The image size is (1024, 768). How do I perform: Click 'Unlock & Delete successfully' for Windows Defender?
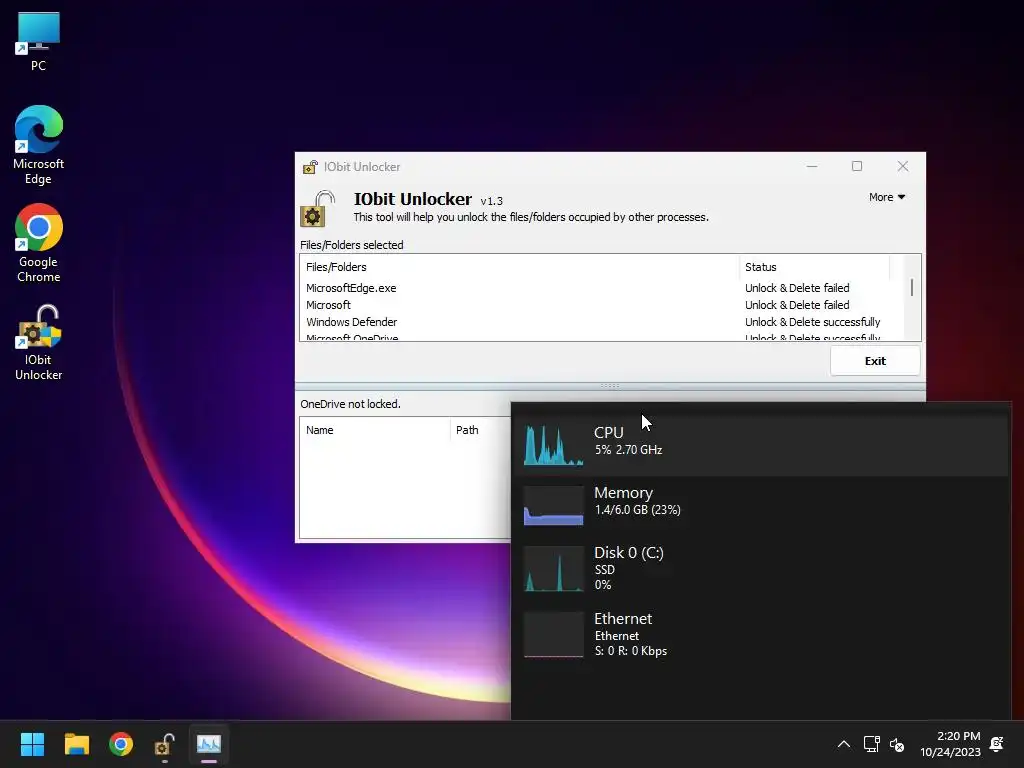812,322
